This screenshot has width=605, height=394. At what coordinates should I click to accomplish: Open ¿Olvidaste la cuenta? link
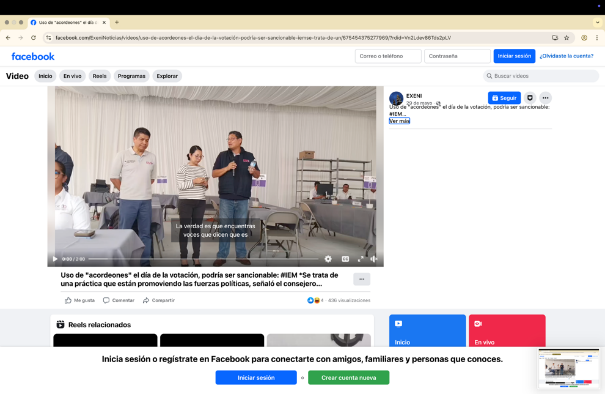tap(566, 56)
